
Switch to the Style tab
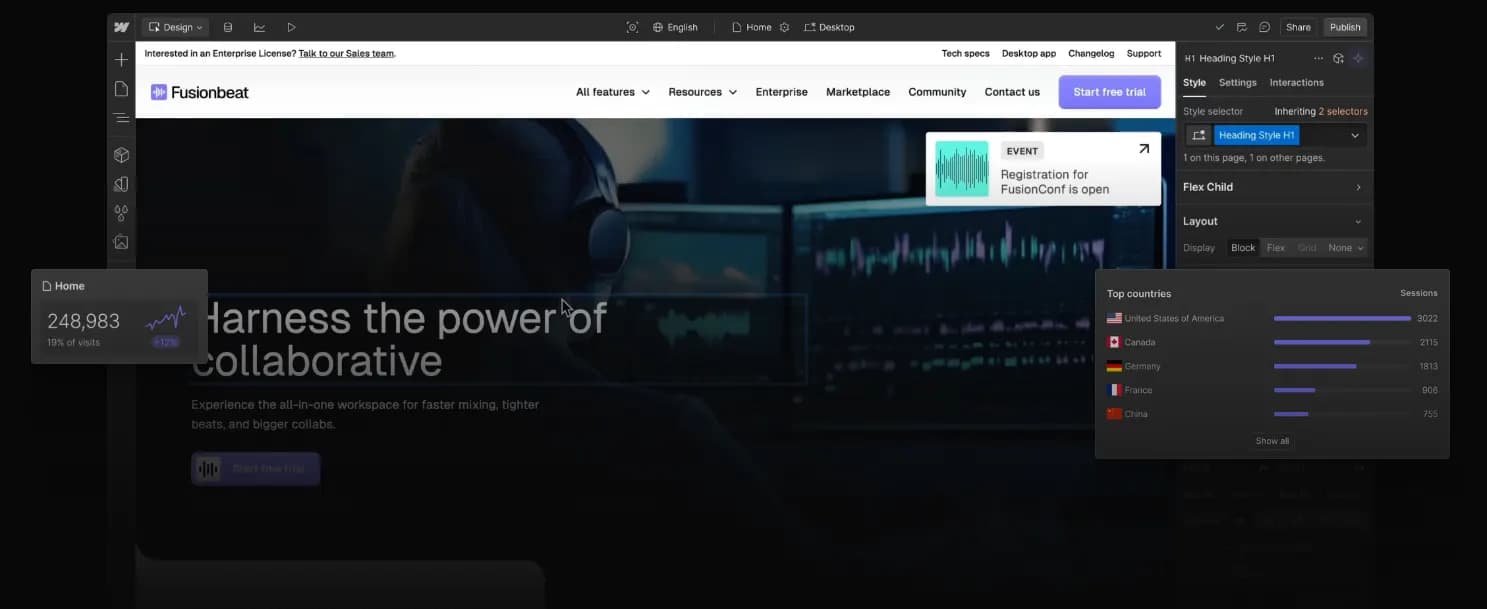pos(1194,83)
